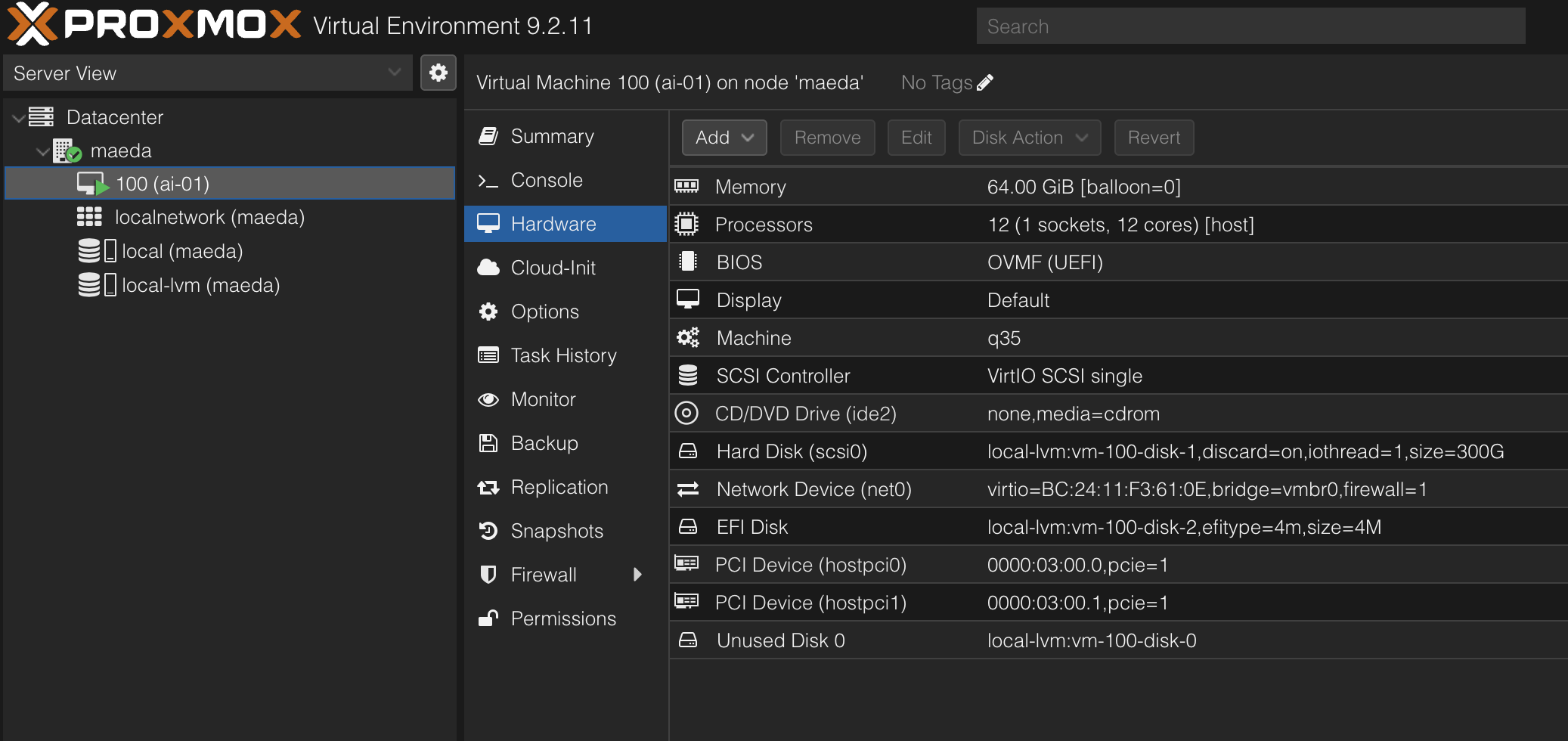Select the OVMF (UEFI) value
Screen dimensions: 1568x741
[1045, 262]
